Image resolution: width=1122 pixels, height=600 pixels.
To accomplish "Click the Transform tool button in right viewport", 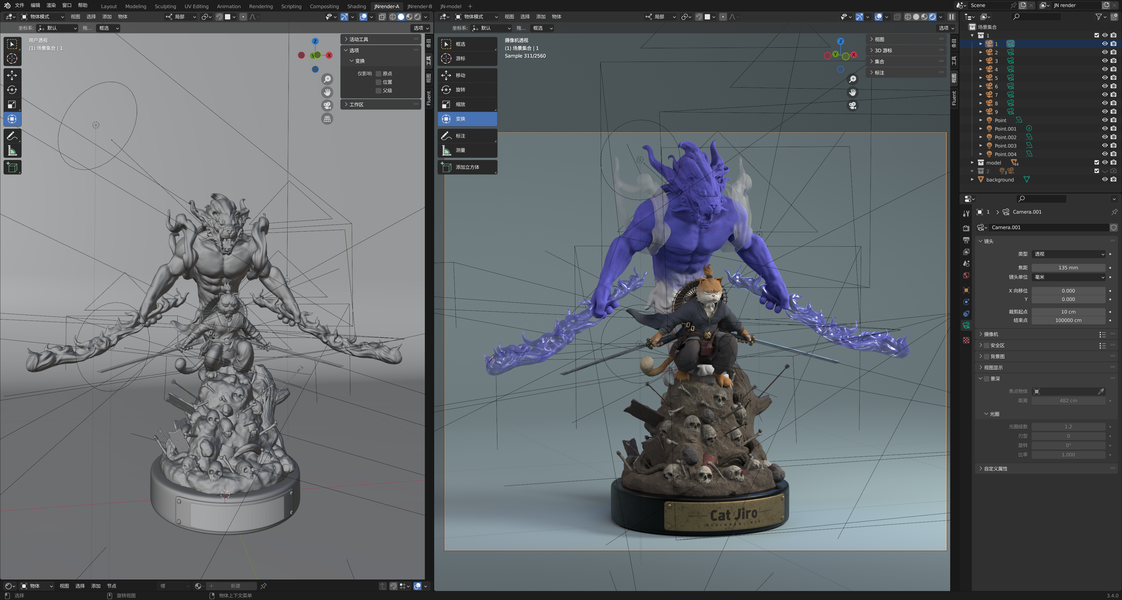I will 467,119.
